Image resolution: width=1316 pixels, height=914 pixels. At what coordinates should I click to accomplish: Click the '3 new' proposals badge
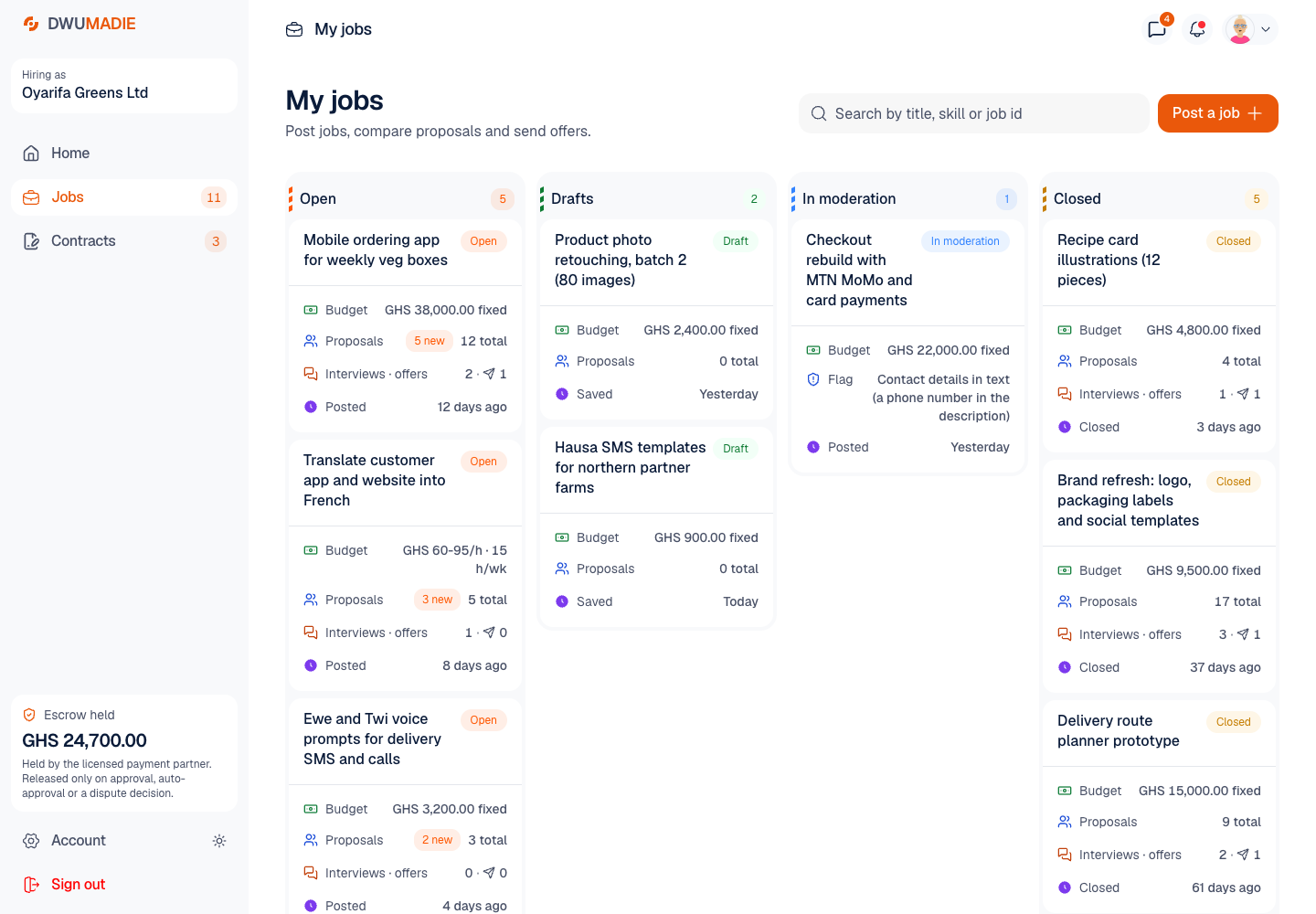(437, 600)
